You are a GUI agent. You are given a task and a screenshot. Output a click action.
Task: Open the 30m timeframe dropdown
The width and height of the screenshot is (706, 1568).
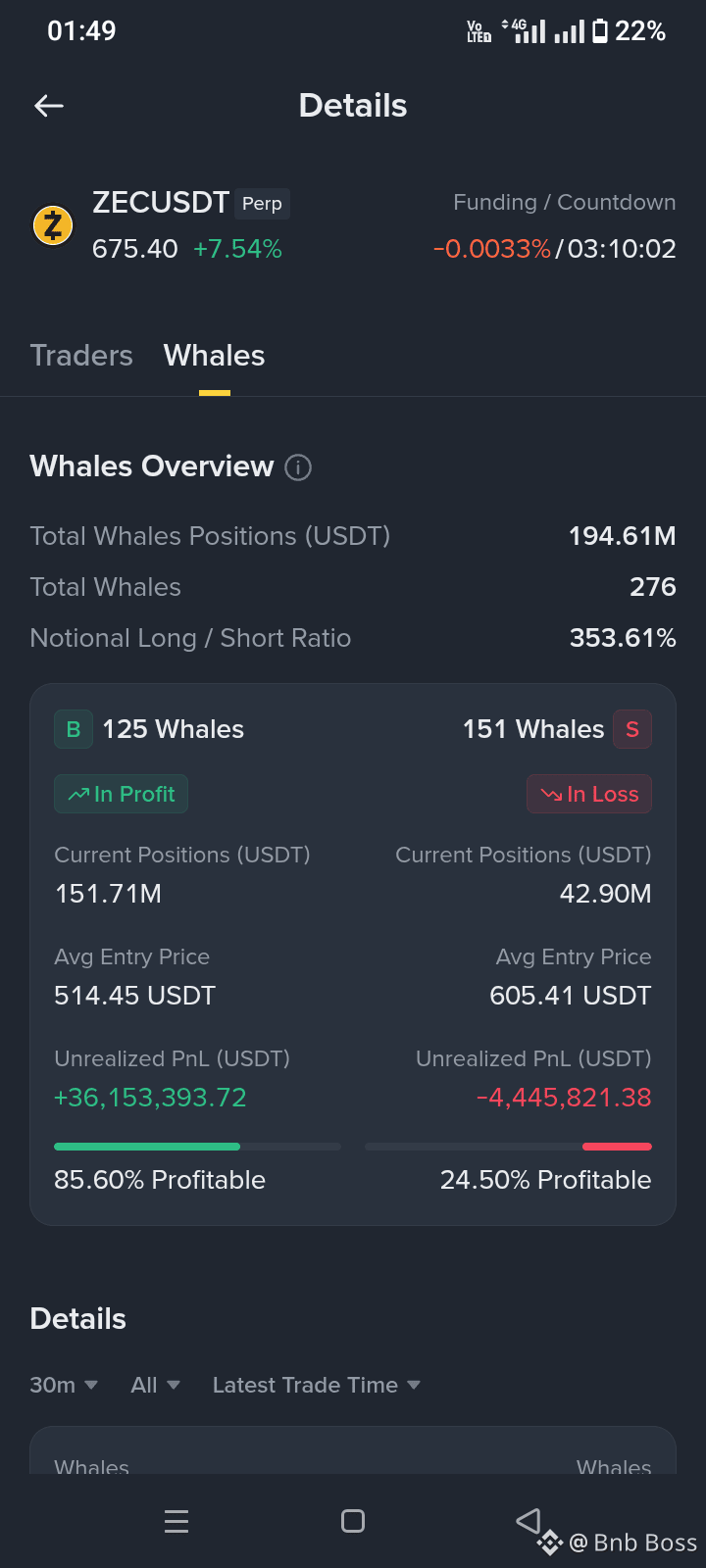[64, 1385]
